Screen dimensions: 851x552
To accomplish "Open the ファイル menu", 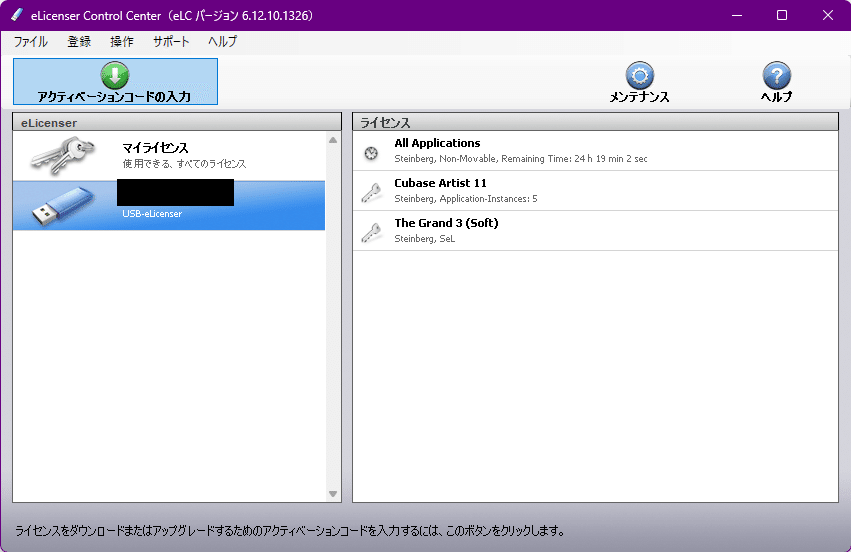I will 30,41.
